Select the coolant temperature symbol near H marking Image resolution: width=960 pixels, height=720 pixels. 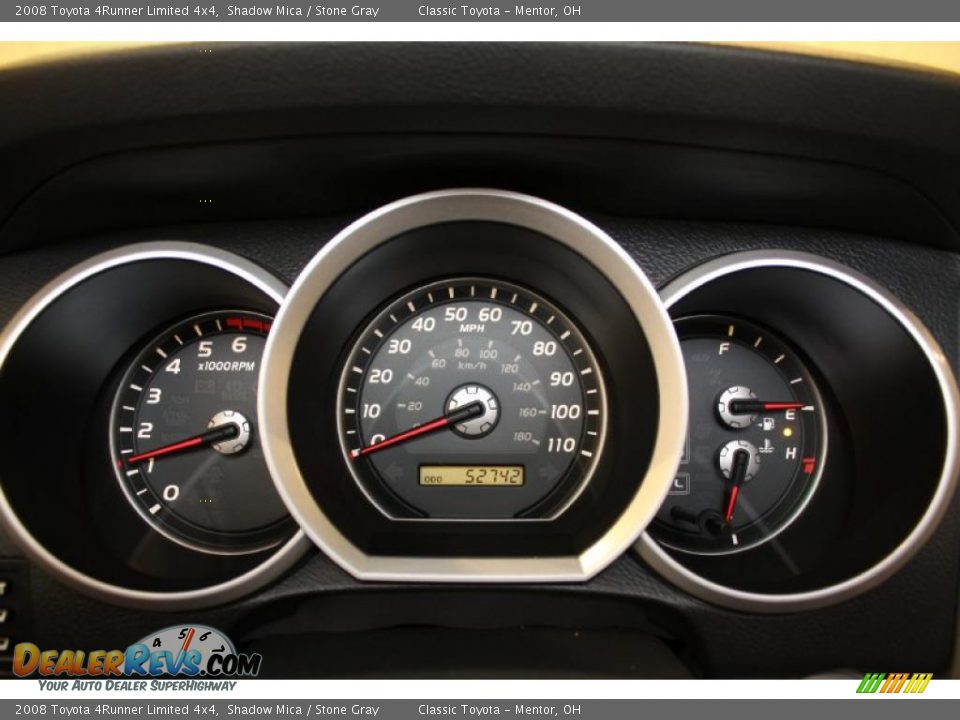[768, 446]
